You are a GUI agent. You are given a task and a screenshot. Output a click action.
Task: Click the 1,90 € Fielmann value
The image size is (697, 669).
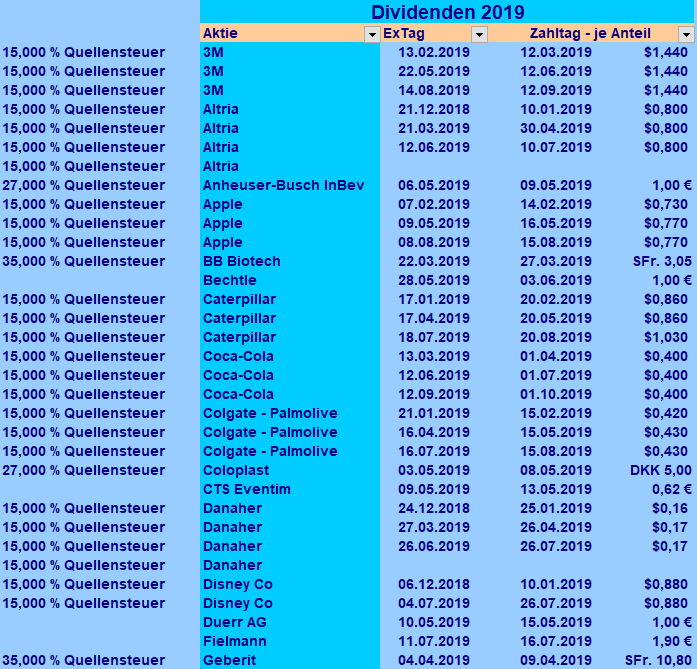click(x=672, y=641)
